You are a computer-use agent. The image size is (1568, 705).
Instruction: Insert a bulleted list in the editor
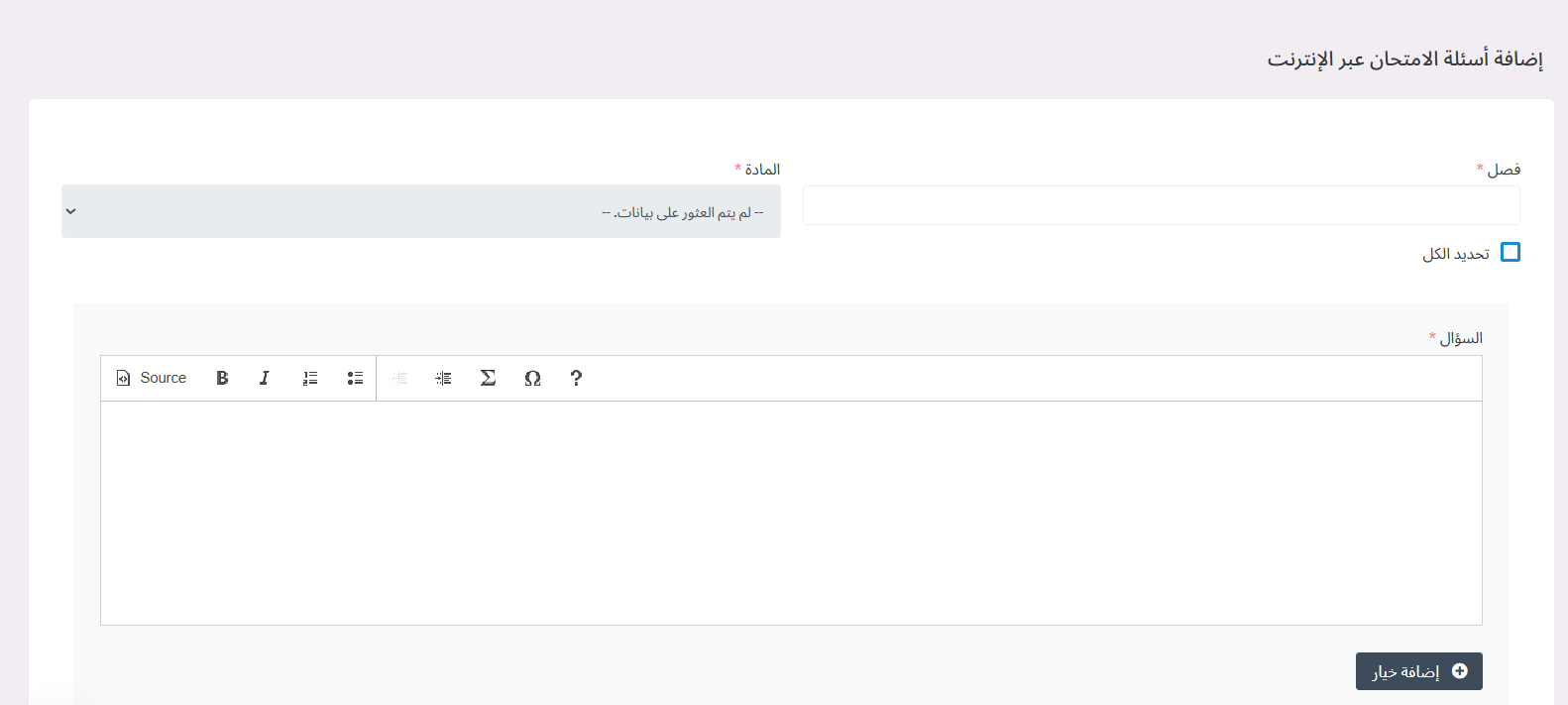[x=355, y=378]
